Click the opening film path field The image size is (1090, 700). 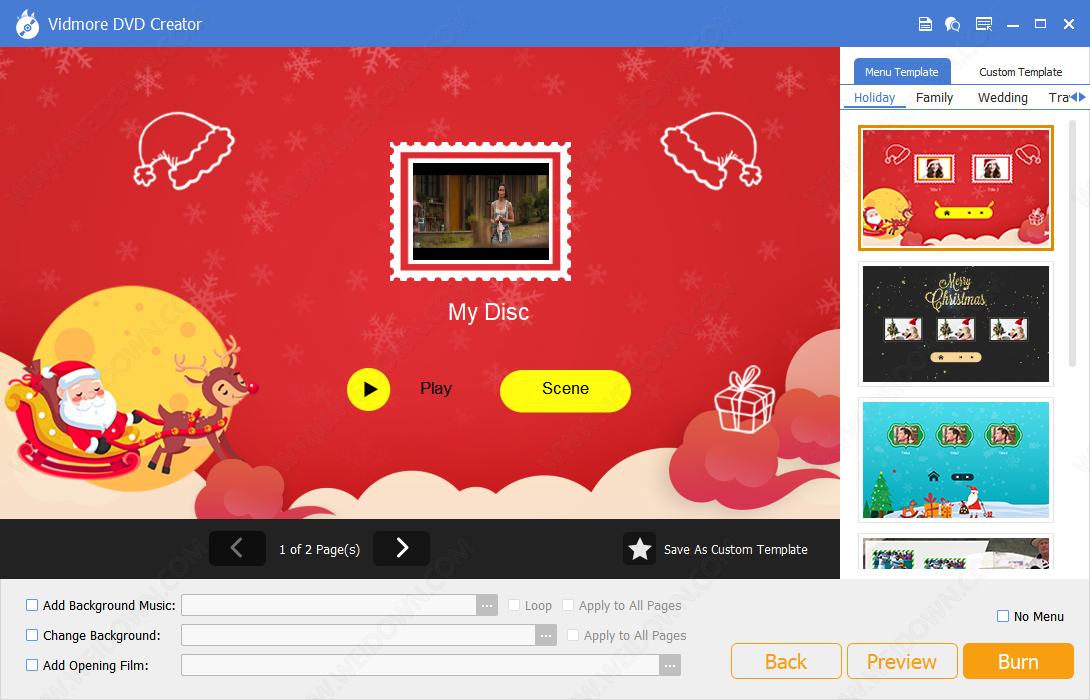pyautogui.click(x=421, y=665)
